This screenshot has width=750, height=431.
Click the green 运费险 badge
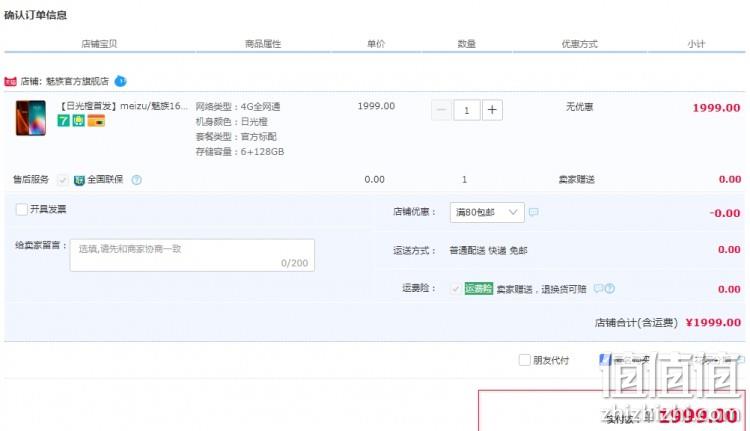pyautogui.click(x=478, y=288)
